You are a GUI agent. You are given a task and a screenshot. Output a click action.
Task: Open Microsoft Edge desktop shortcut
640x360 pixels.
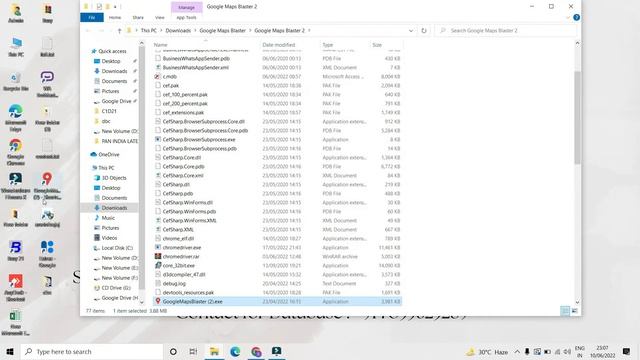coord(16,118)
